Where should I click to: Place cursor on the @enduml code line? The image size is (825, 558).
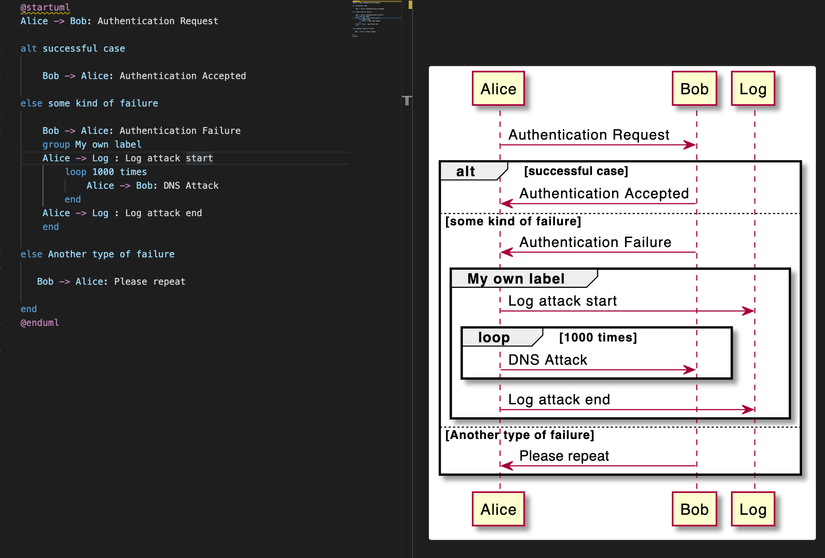(39, 323)
